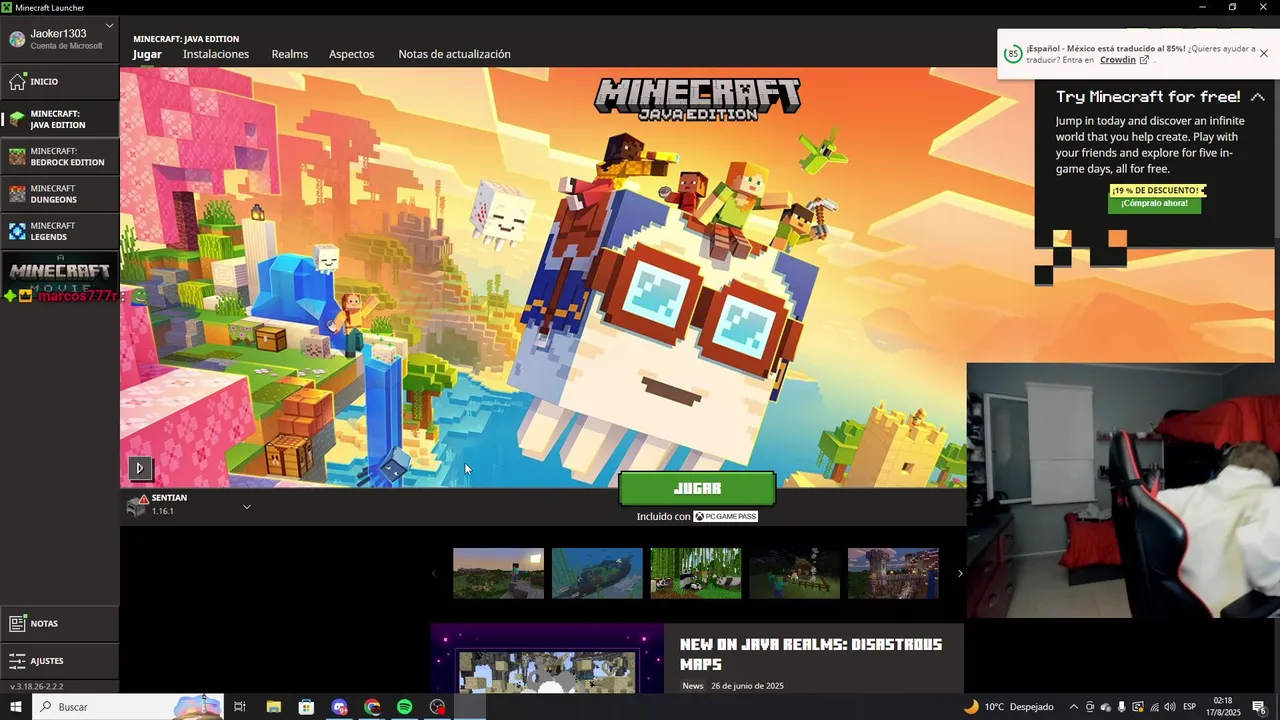Dismiss the translation notification banner

pyautogui.click(x=1264, y=54)
